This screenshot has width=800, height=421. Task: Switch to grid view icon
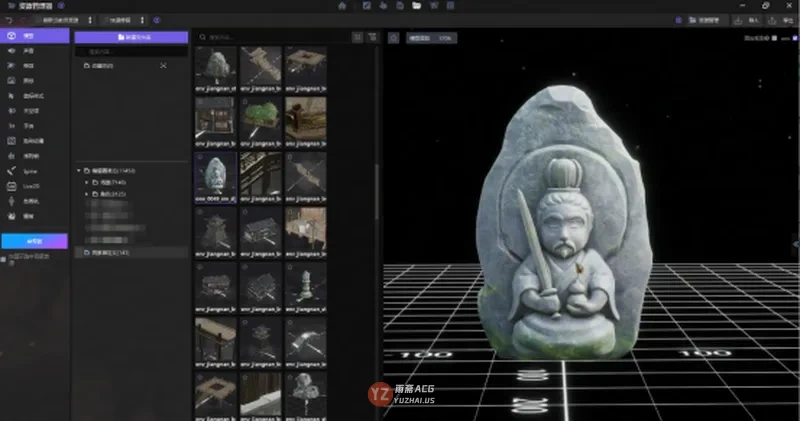(x=358, y=37)
